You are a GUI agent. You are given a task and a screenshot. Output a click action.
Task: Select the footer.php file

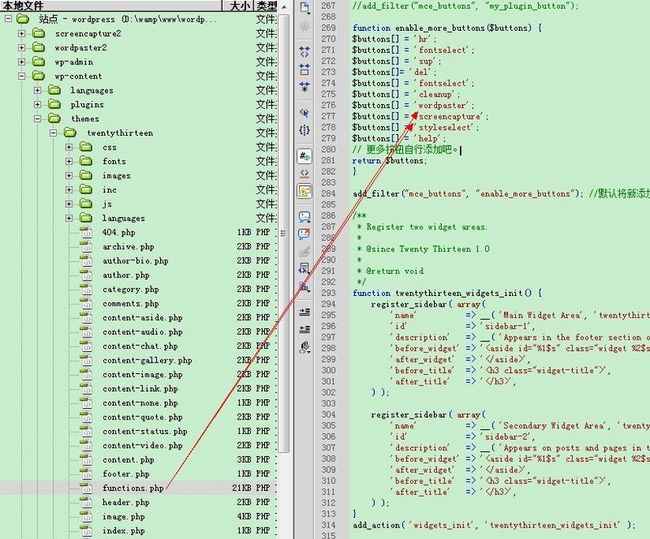tap(126, 474)
